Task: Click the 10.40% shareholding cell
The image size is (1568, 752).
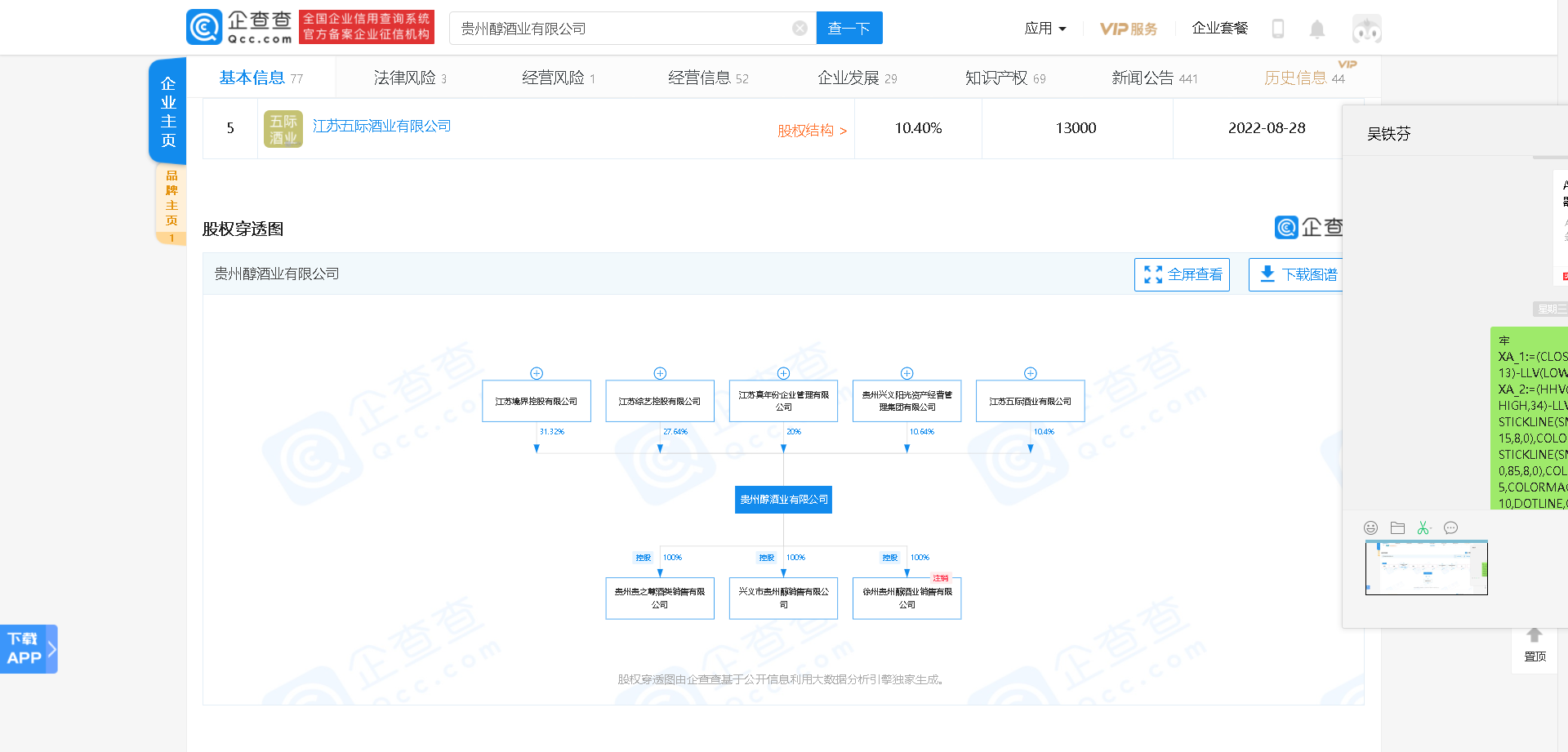Action: (918, 128)
